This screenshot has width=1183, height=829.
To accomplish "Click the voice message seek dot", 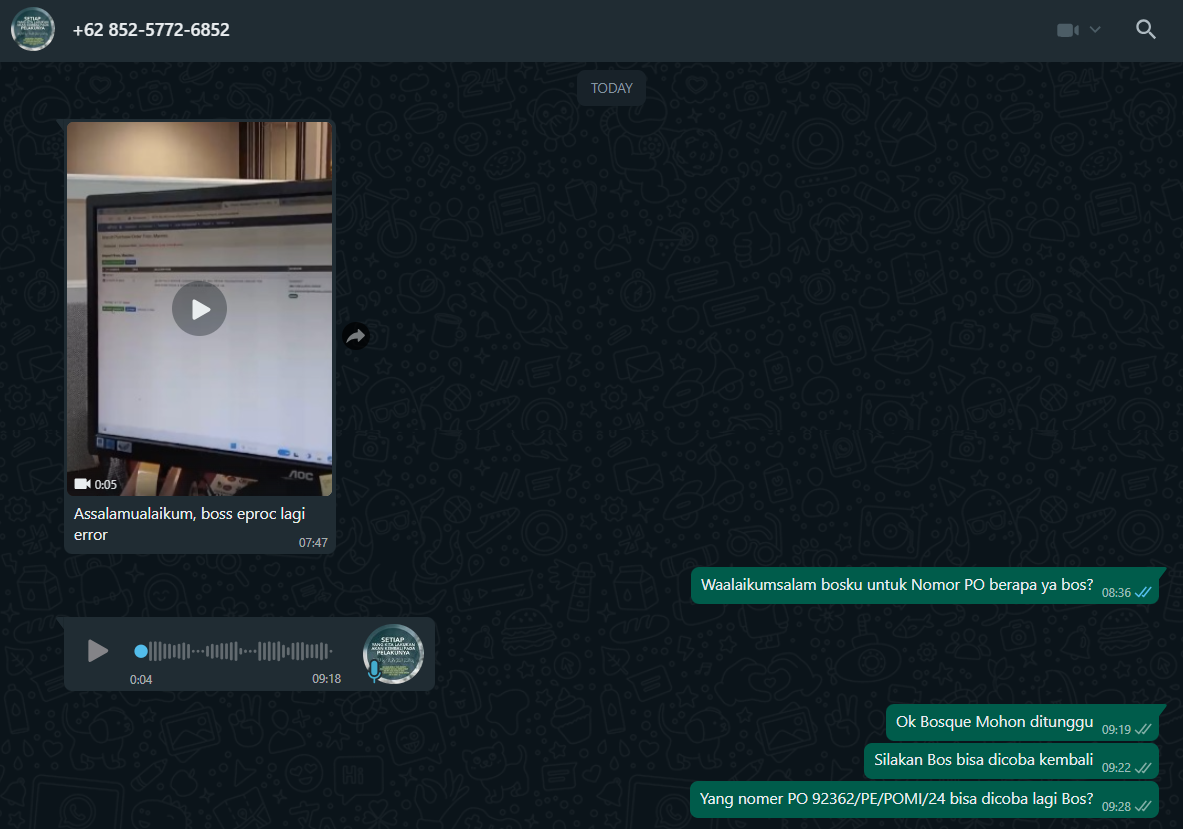I will coord(141,651).
